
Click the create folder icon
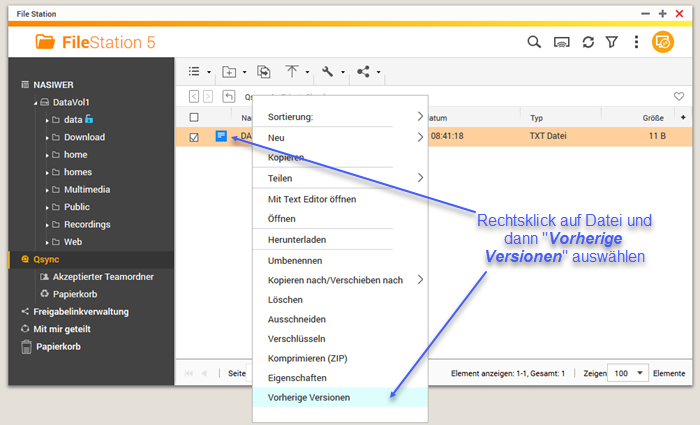(x=229, y=71)
